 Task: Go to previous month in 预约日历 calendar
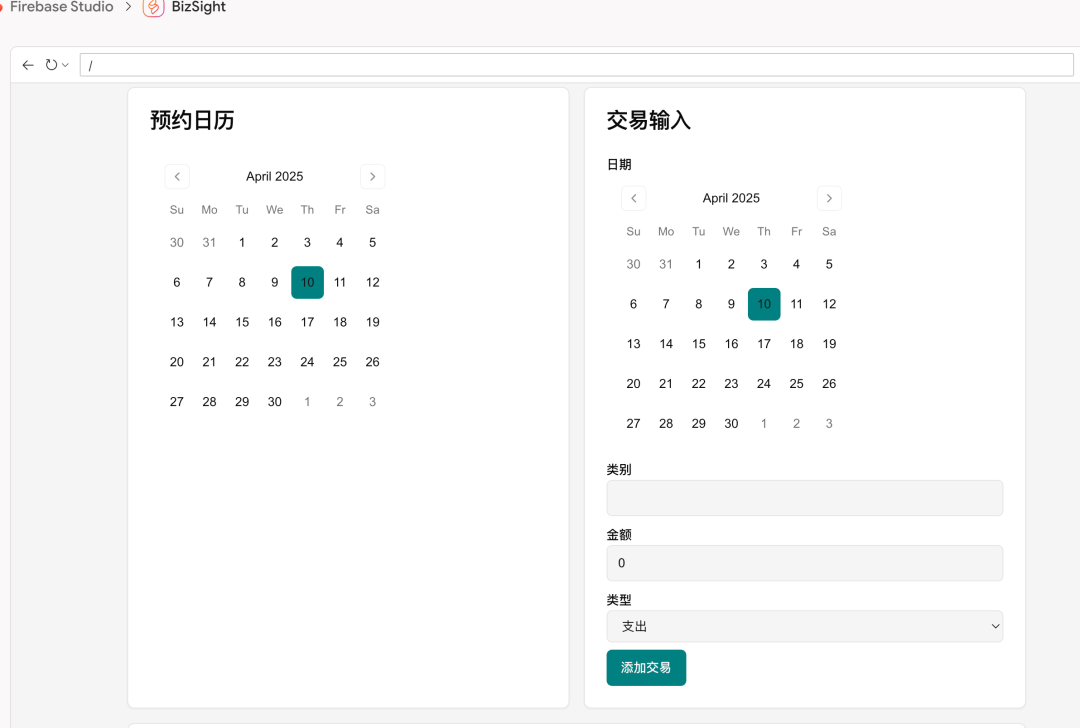tap(177, 176)
